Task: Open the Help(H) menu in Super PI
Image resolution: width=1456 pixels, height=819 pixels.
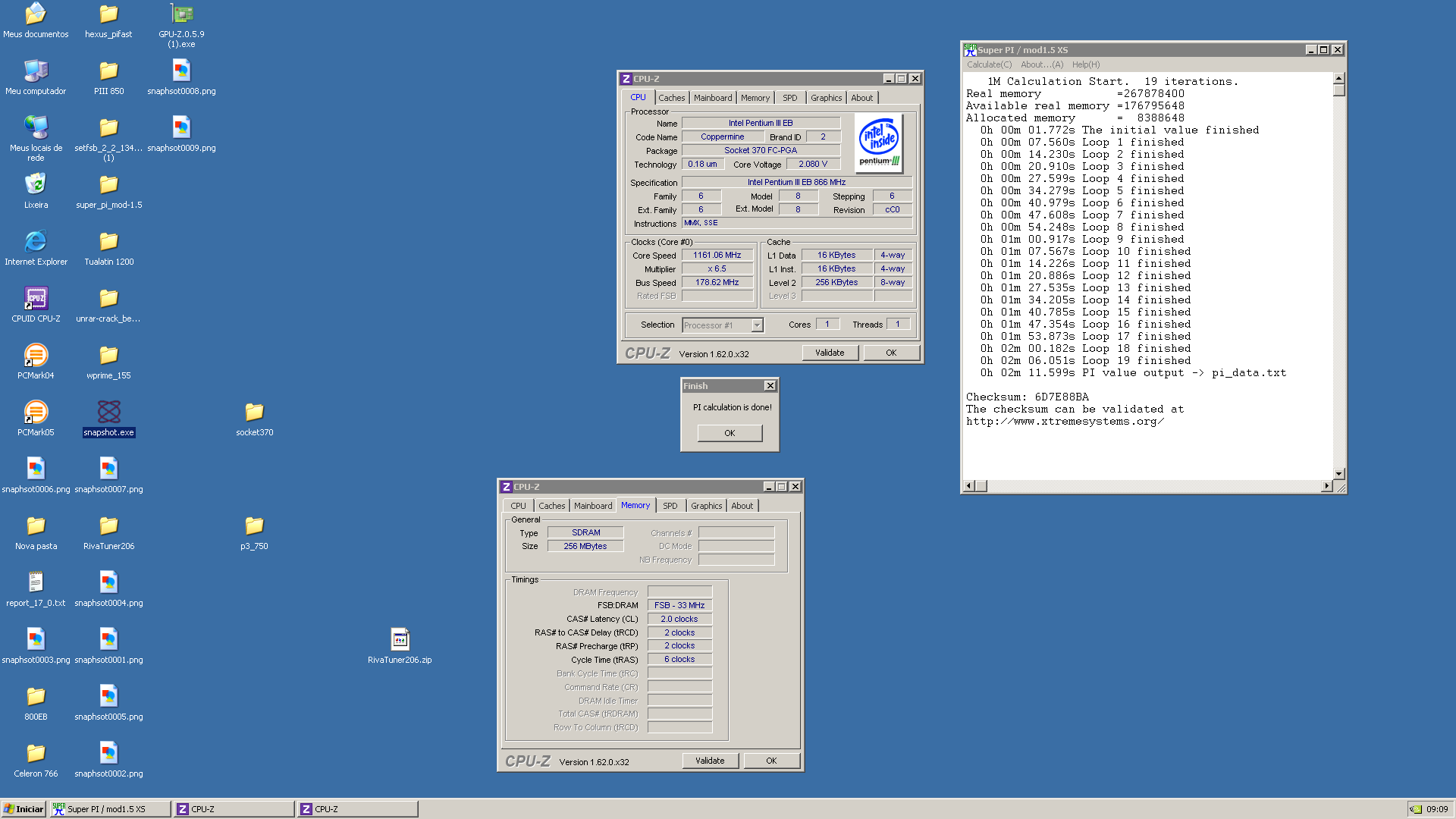Action: click(x=1086, y=64)
